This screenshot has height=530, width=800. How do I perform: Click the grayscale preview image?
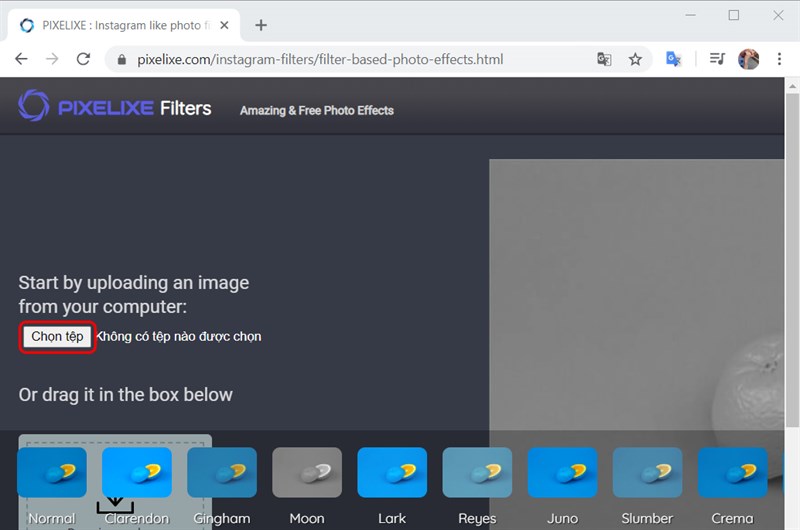[x=636, y=295]
